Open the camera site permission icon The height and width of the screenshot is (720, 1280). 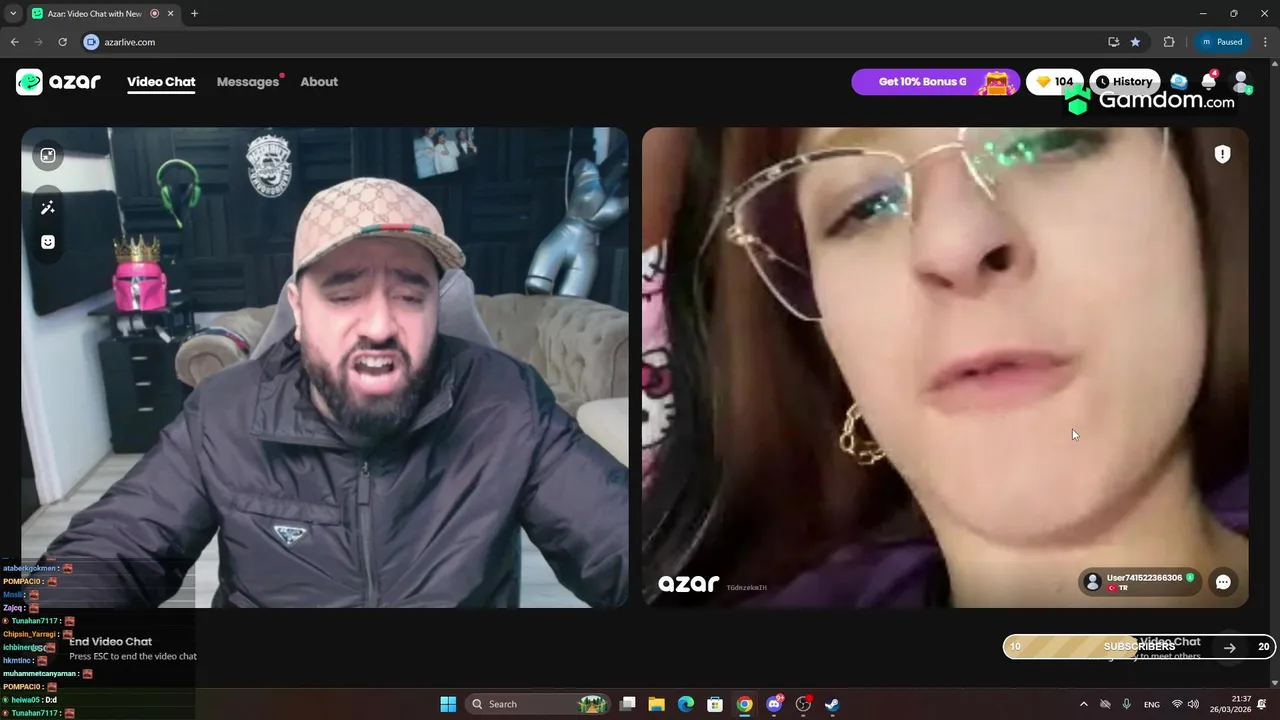pyautogui.click(x=91, y=42)
